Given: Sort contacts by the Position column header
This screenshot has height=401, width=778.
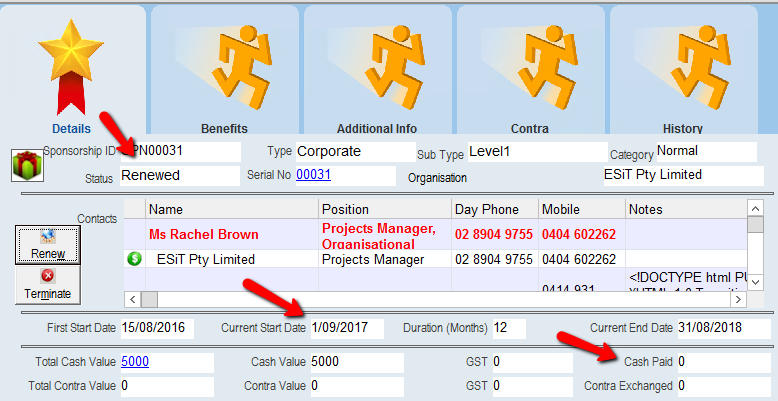Looking at the screenshot, I should 383,210.
